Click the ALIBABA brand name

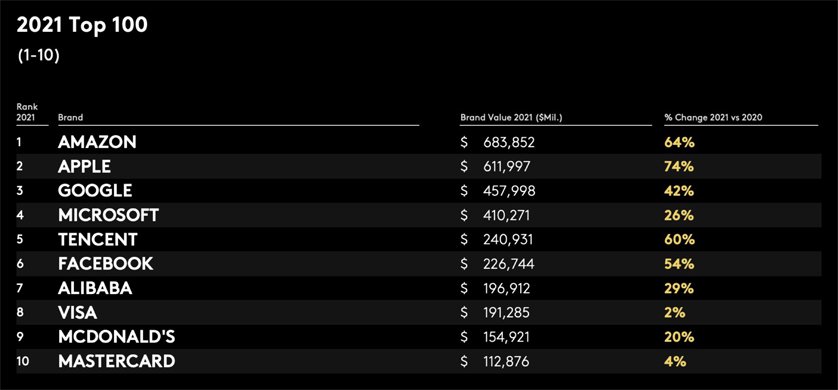95,288
